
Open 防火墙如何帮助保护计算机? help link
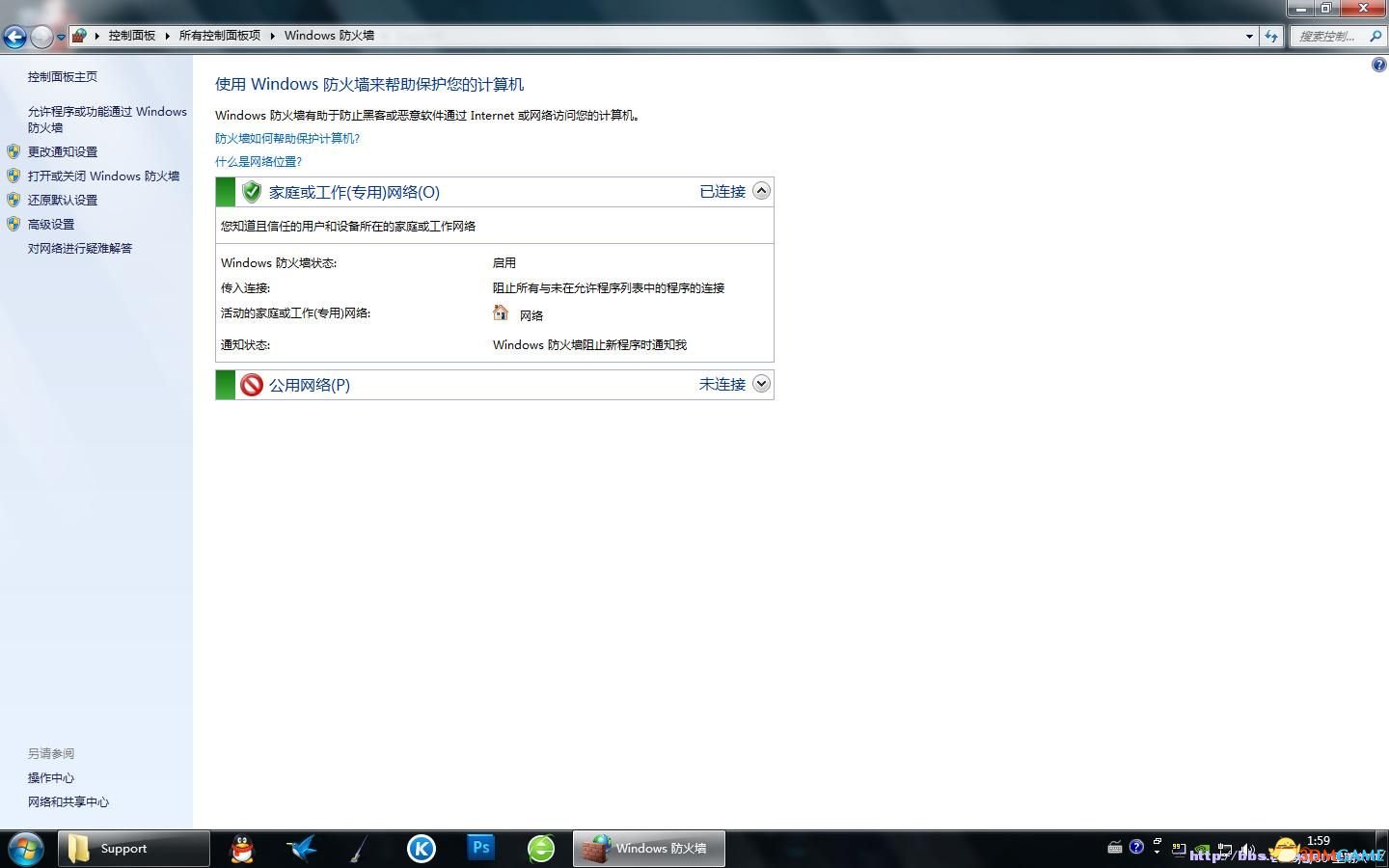click(287, 138)
